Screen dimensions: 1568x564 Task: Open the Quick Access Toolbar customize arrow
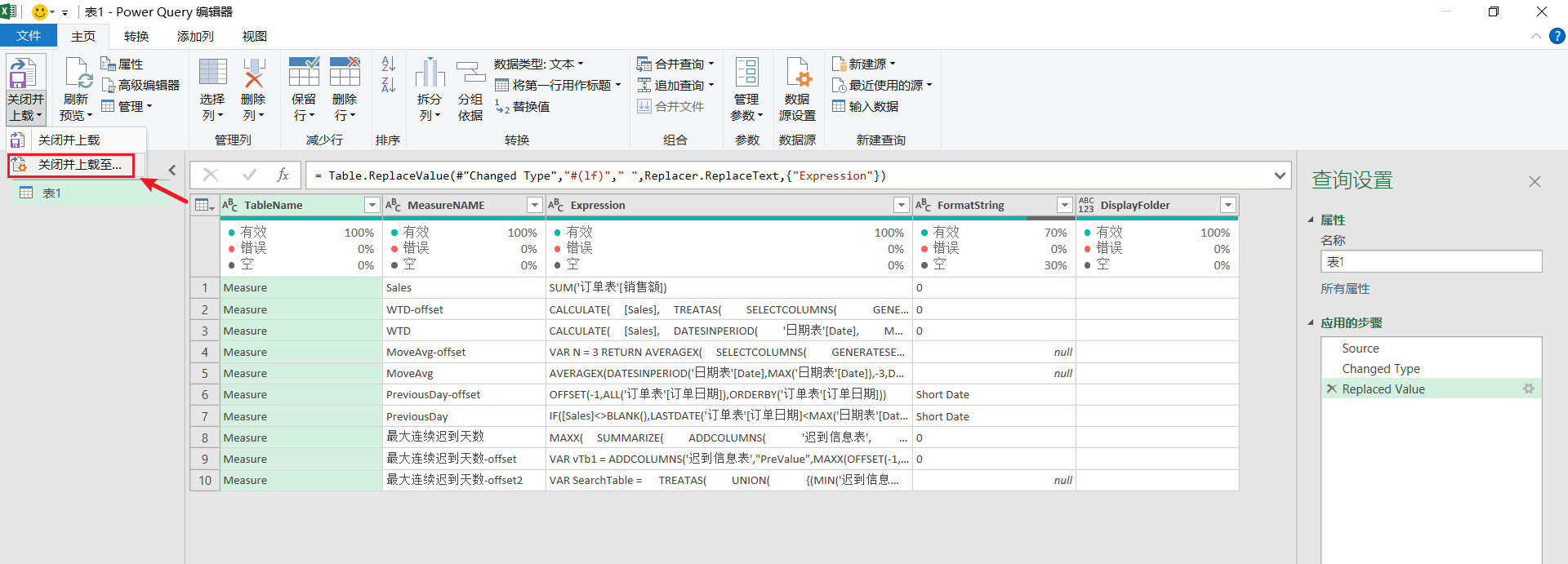[x=65, y=12]
